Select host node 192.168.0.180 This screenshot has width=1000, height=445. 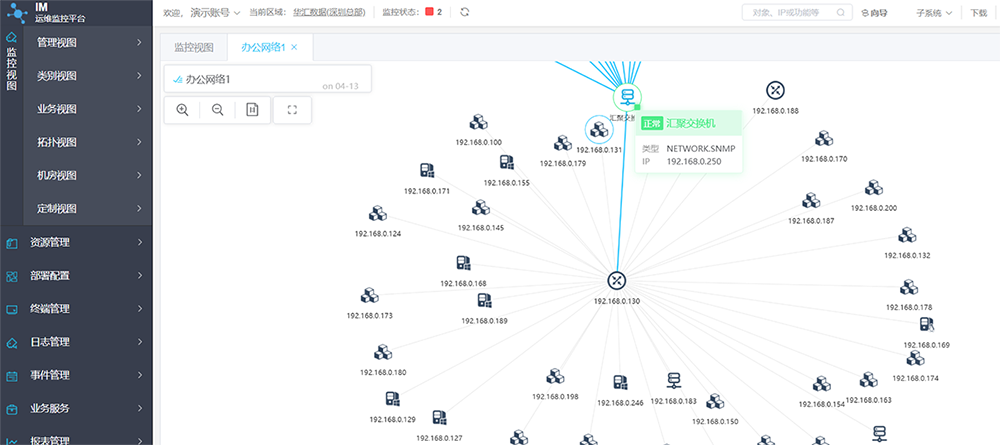383,353
